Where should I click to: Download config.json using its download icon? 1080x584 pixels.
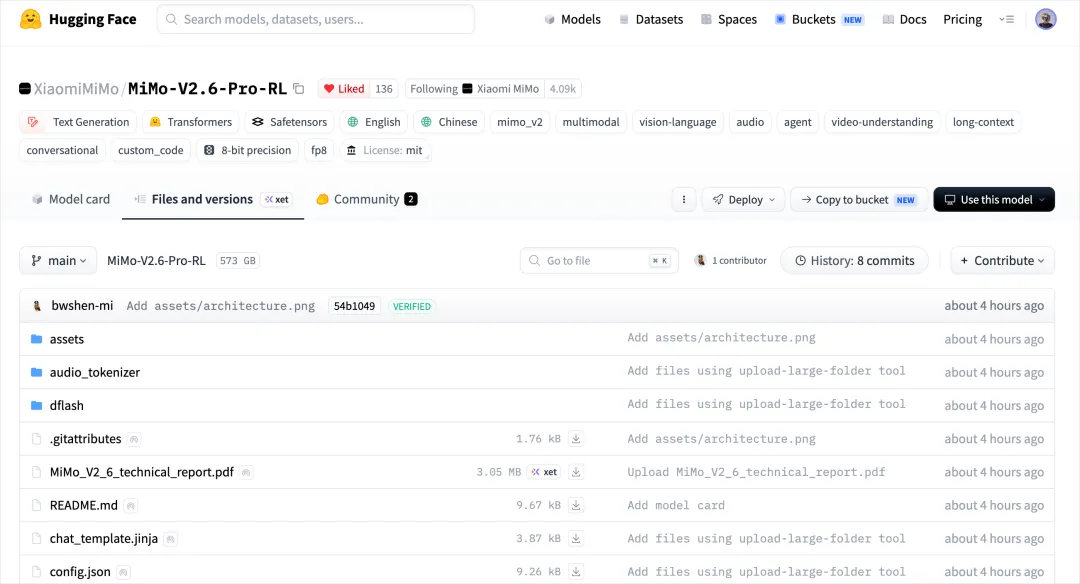coord(577,572)
